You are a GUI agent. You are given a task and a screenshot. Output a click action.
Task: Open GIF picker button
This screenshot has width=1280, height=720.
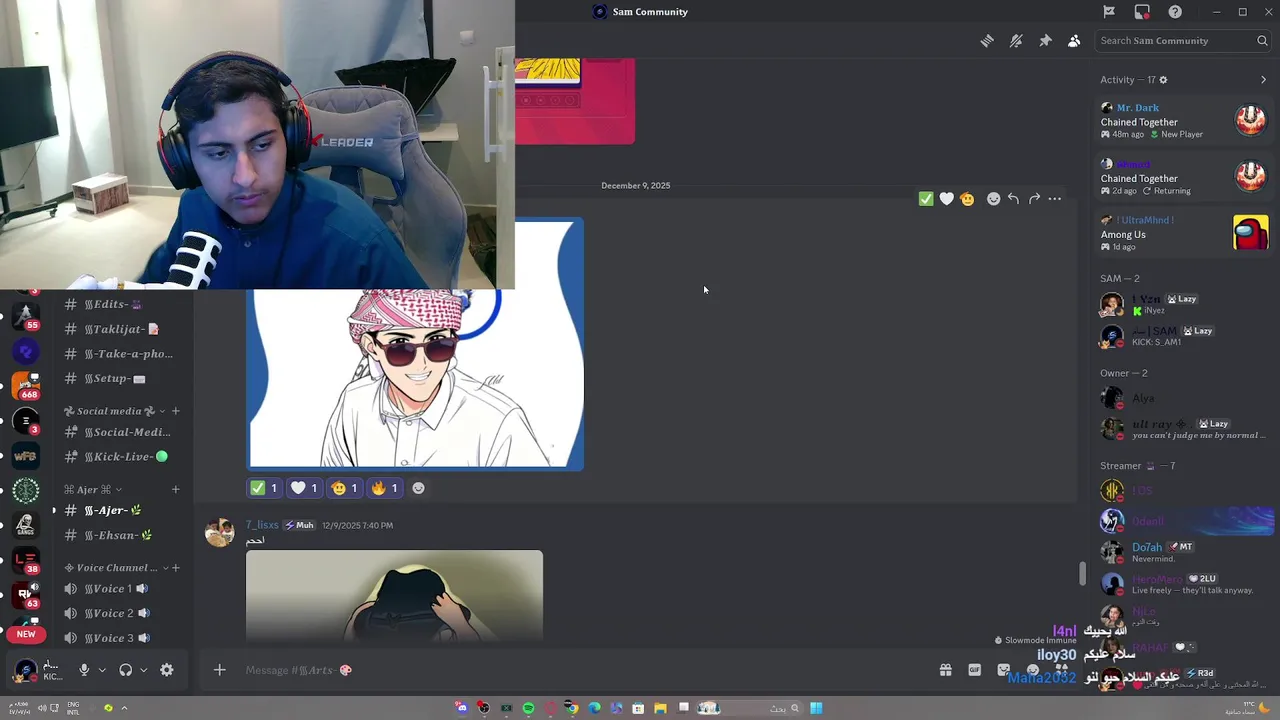click(x=974, y=670)
